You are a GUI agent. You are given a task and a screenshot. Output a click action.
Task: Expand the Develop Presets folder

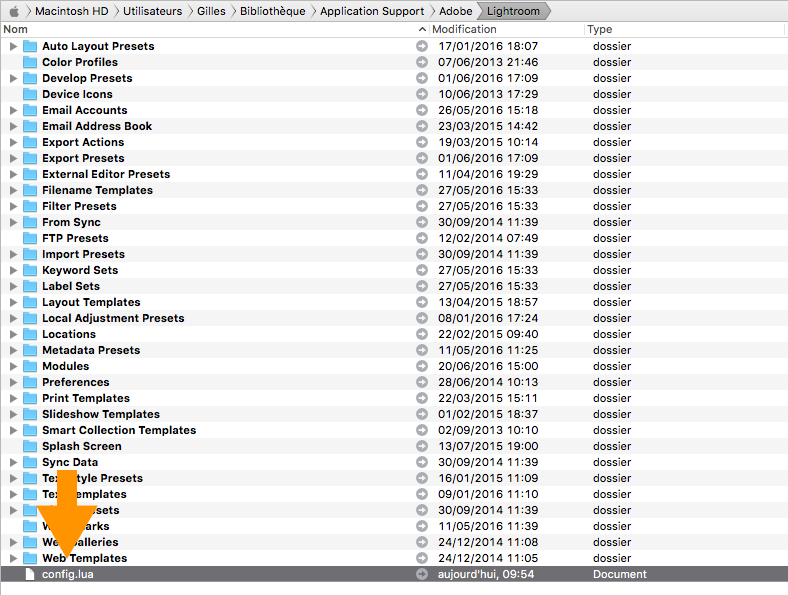tap(13, 78)
